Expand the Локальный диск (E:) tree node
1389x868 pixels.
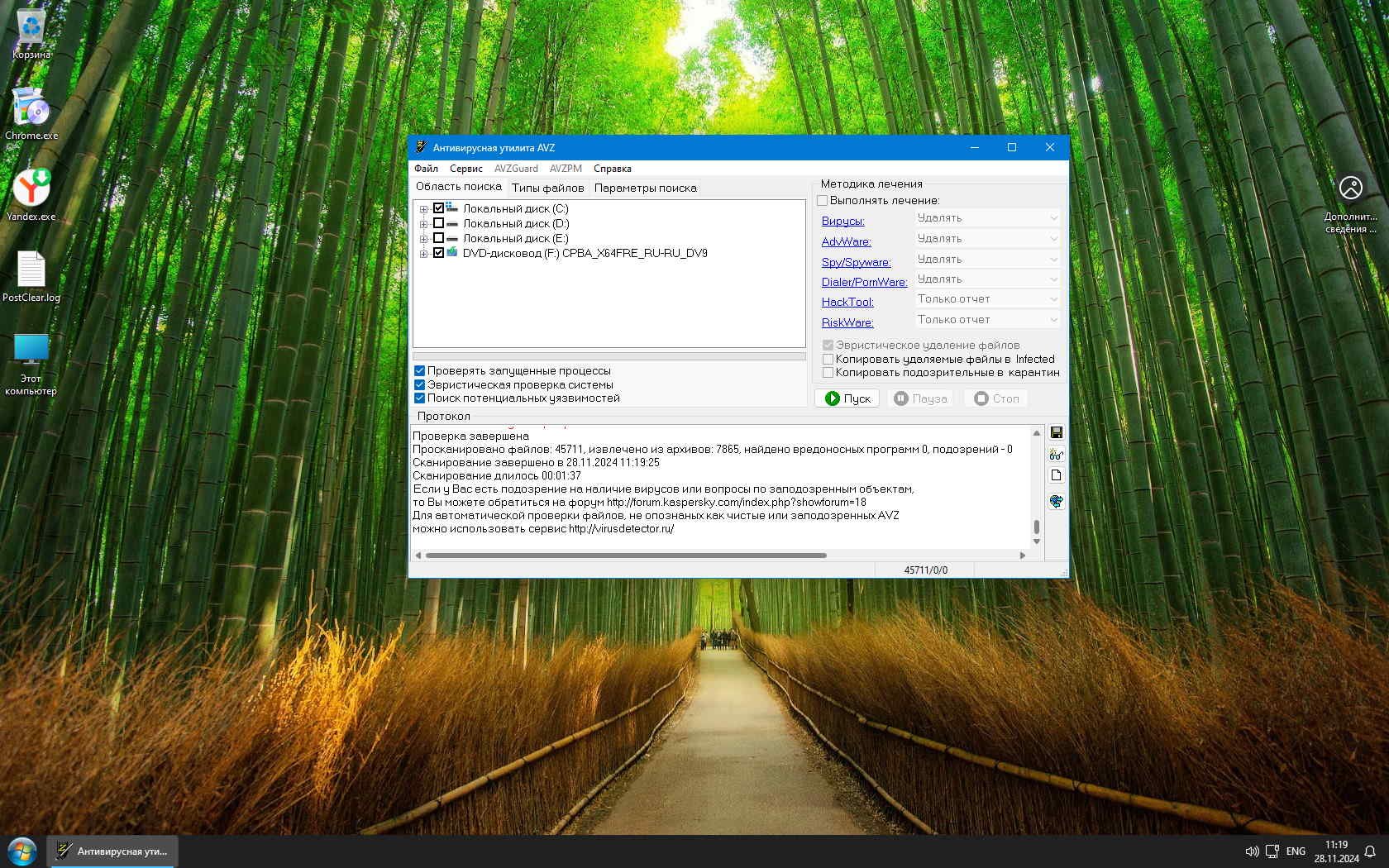(423, 239)
